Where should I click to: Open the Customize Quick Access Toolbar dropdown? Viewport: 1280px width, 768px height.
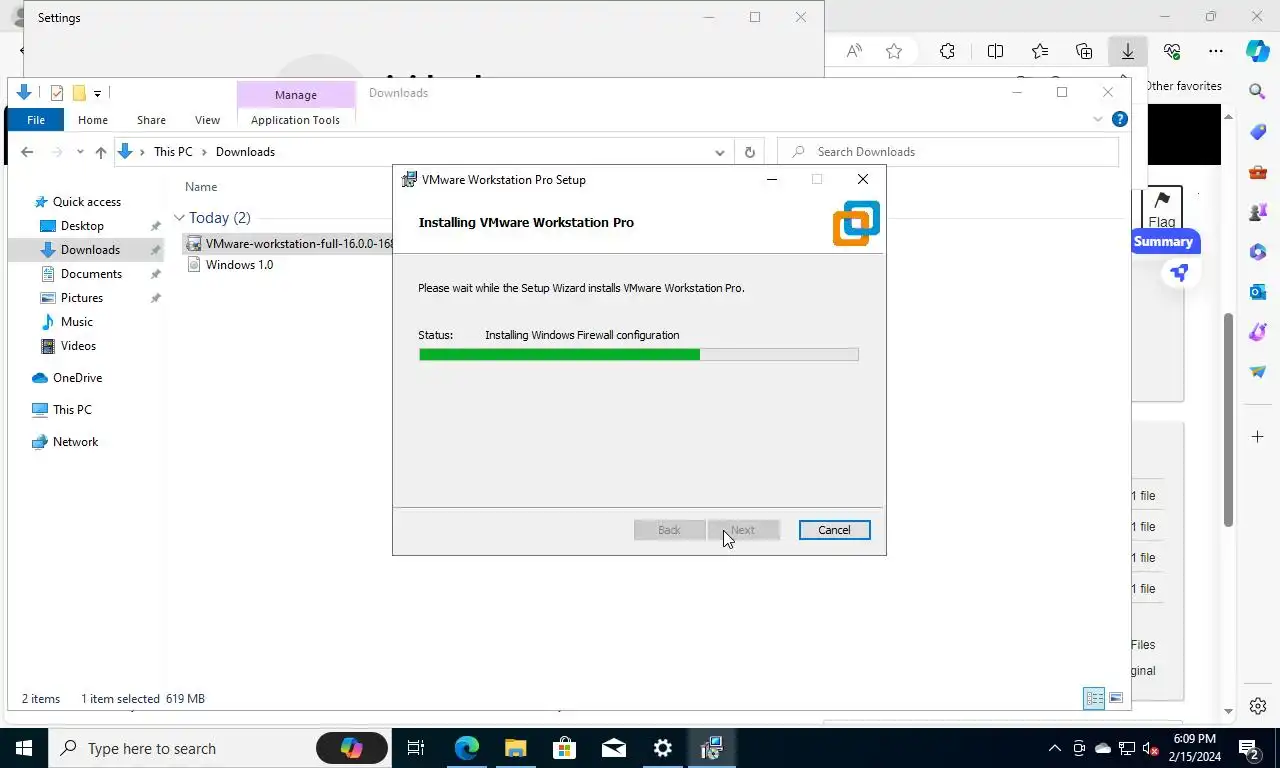(97, 94)
